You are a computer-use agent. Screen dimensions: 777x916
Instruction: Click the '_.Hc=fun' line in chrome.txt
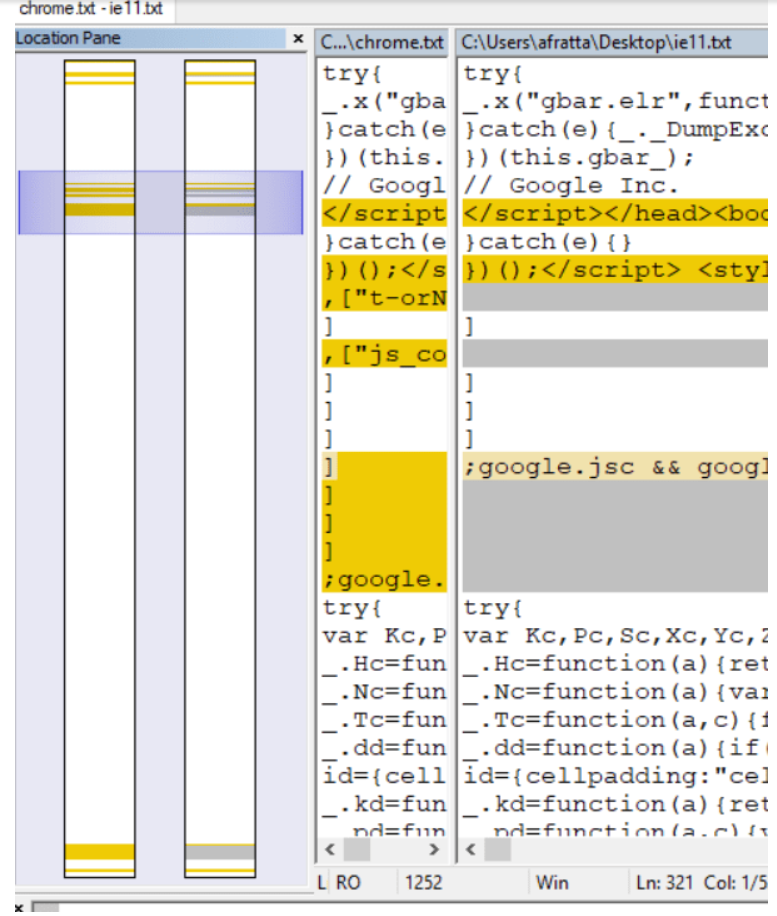[x=384, y=664]
